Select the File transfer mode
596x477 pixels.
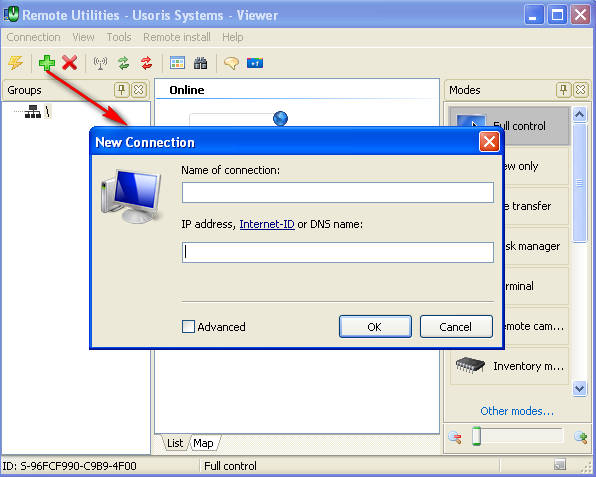[536, 206]
